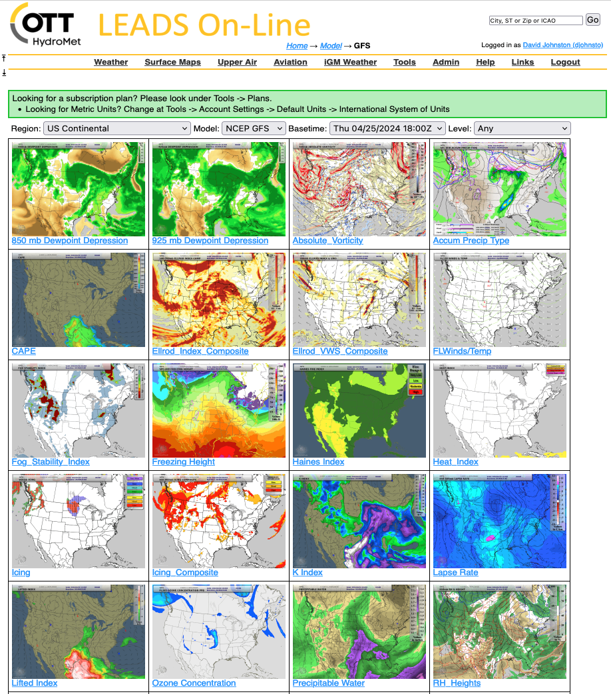The width and height of the screenshot is (611, 694).
Task: Click the Haines Index map image
Action: pyautogui.click(x=359, y=410)
